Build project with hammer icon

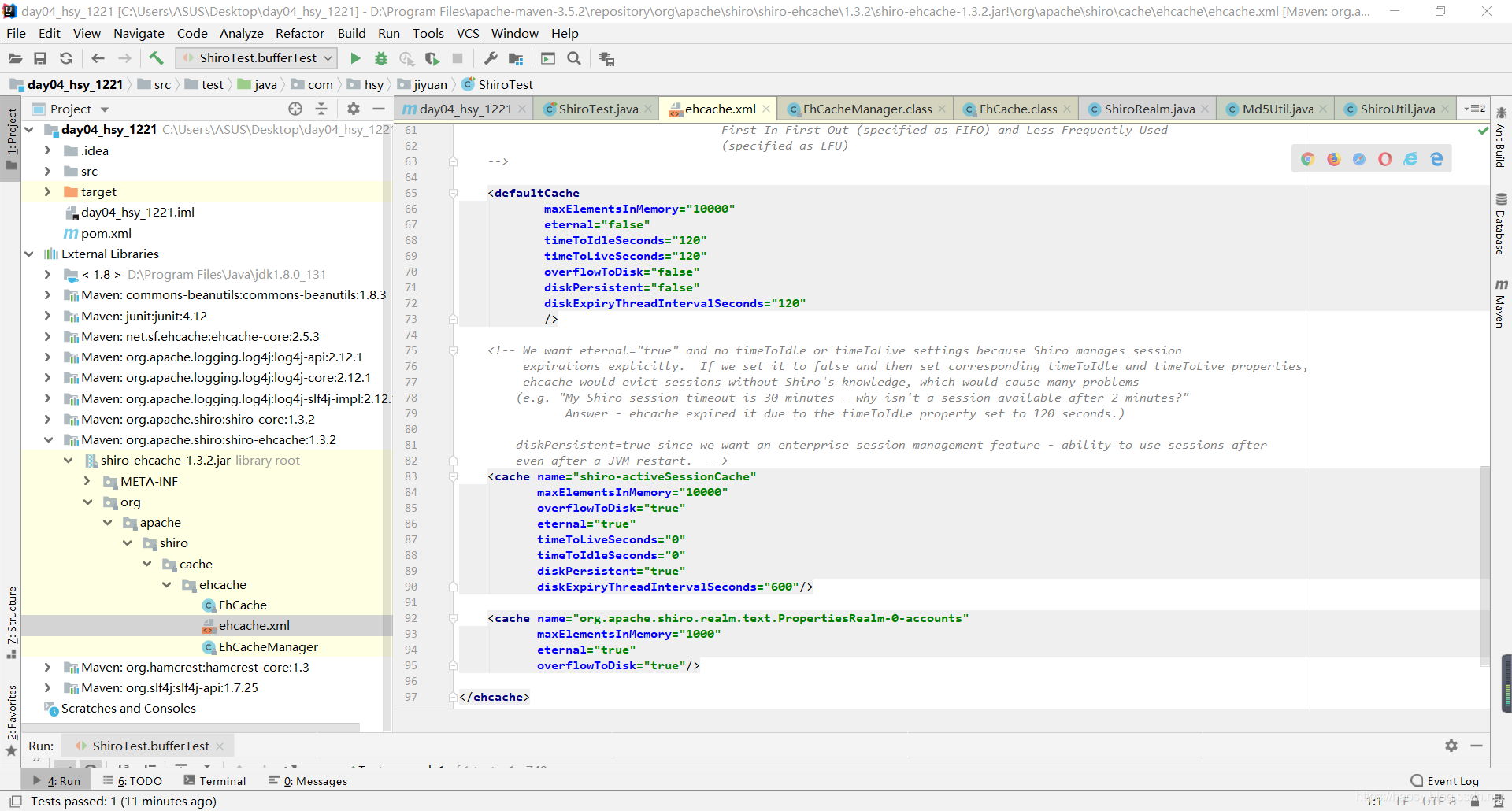point(156,58)
